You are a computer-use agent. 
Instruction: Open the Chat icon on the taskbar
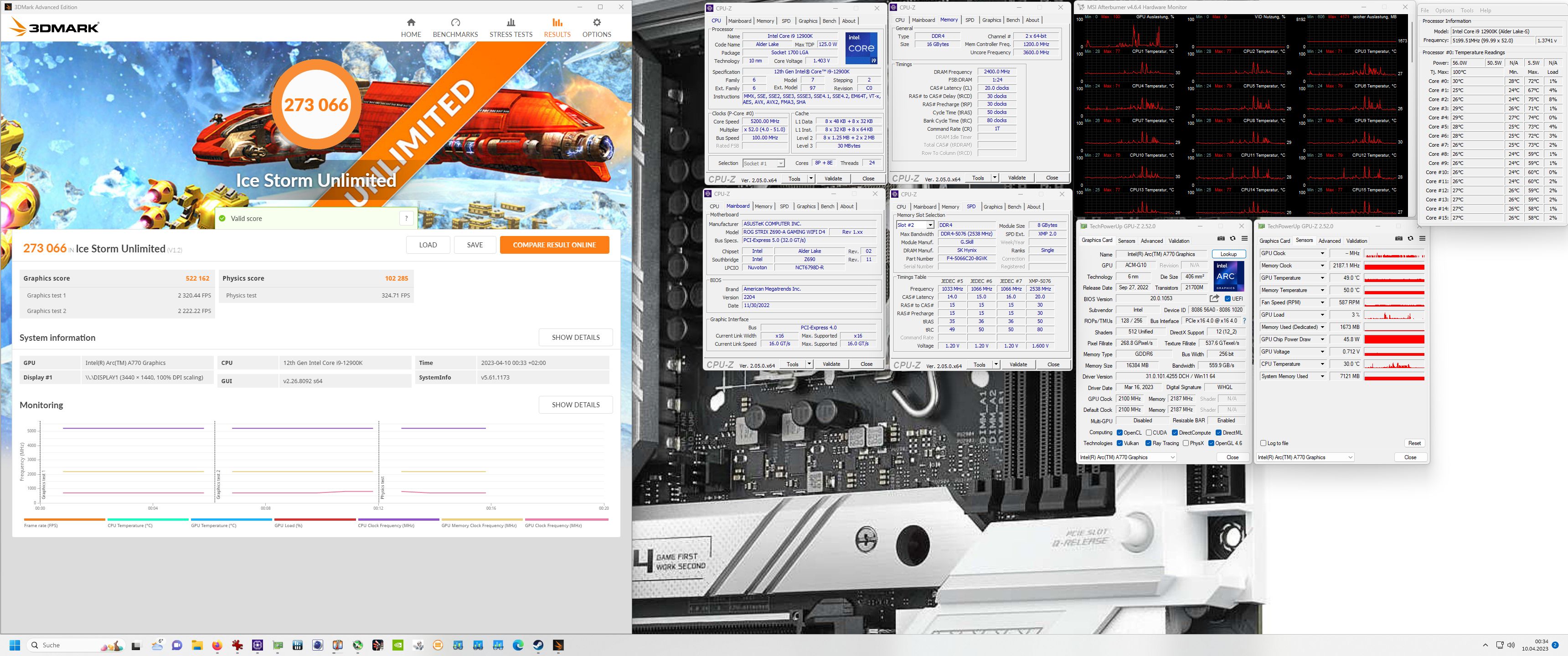pyautogui.click(x=176, y=645)
